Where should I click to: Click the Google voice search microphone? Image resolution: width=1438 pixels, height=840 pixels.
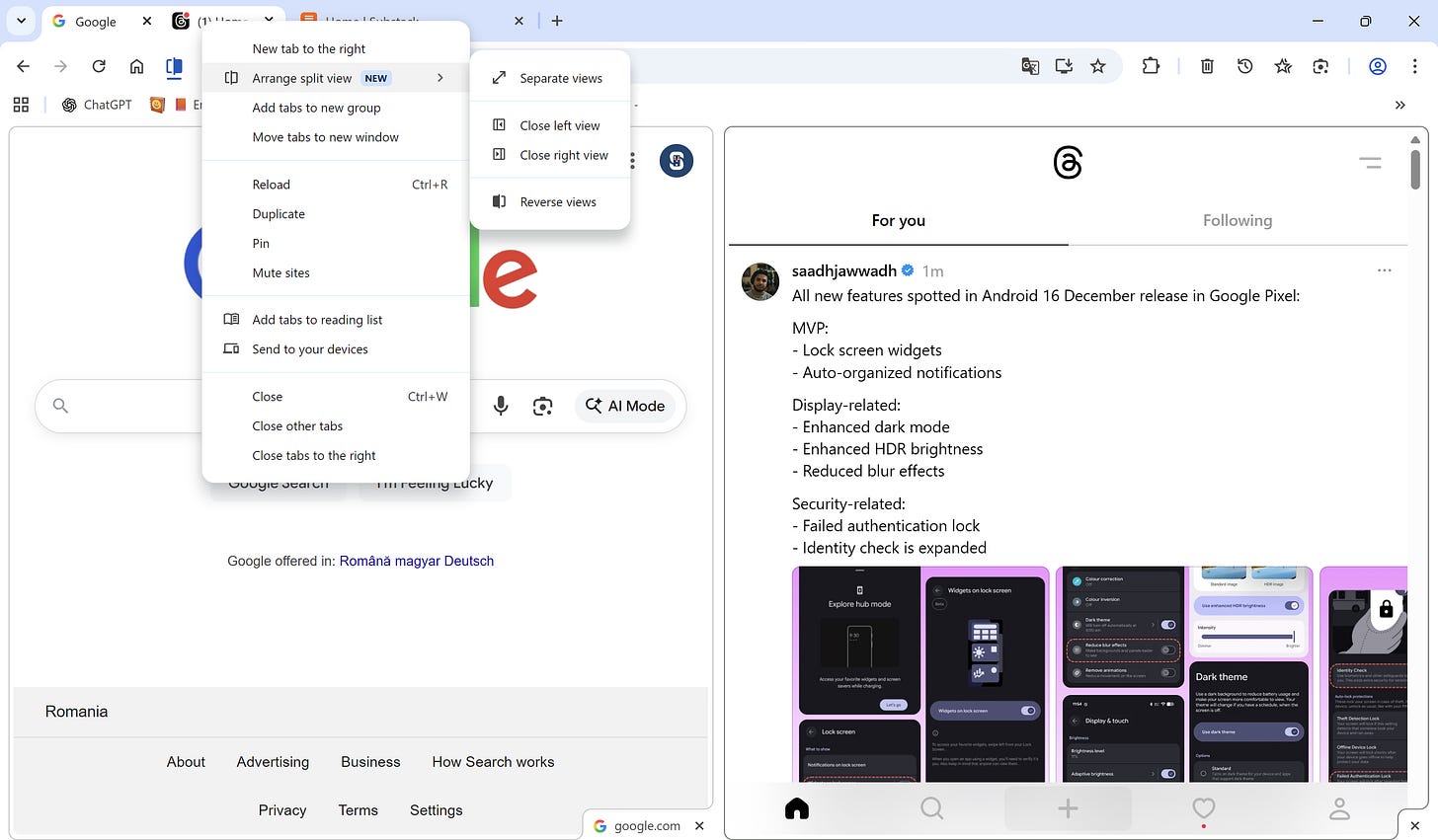point(501,406)
